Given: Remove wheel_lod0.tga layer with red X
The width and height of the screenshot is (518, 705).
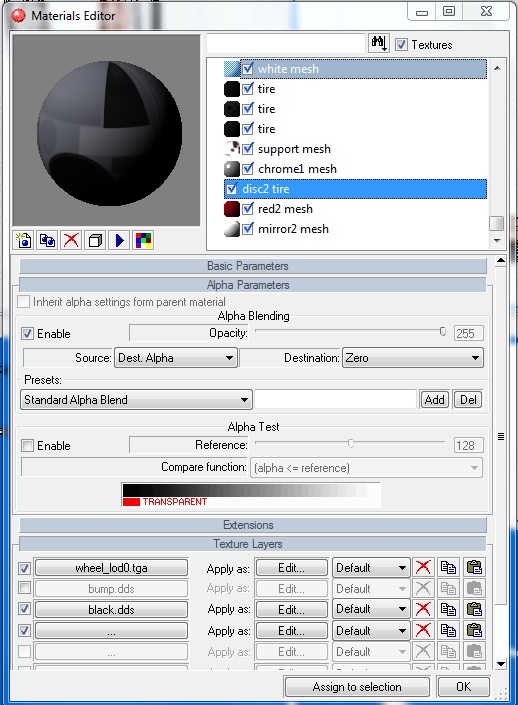Looking at the screenshot, I should (x=423, y=567).
